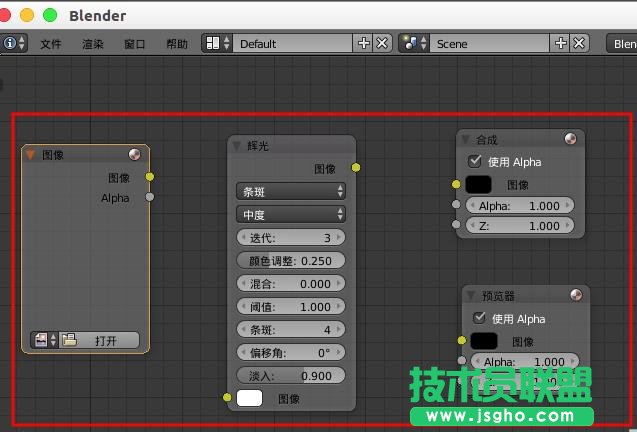Viewport: 637px width, 432px height.
Task: Open white color swatch in 辉光 node
Action: point(249,398)
